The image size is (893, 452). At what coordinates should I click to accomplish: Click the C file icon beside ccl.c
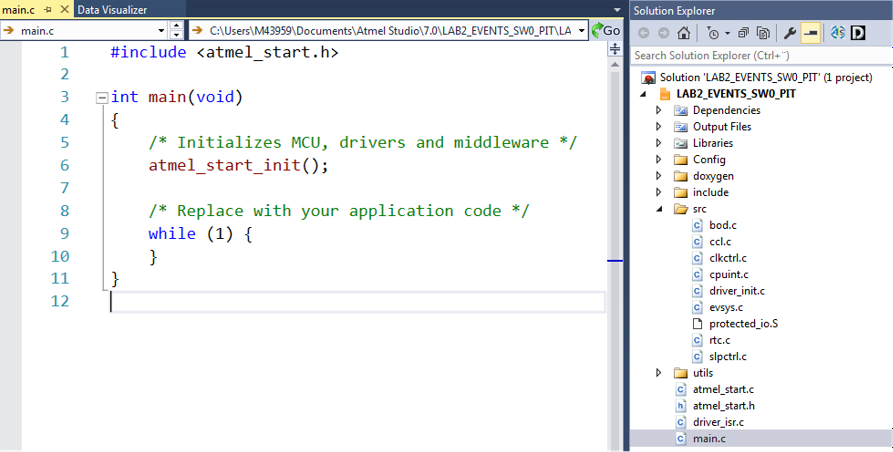[x=697, y=242]
